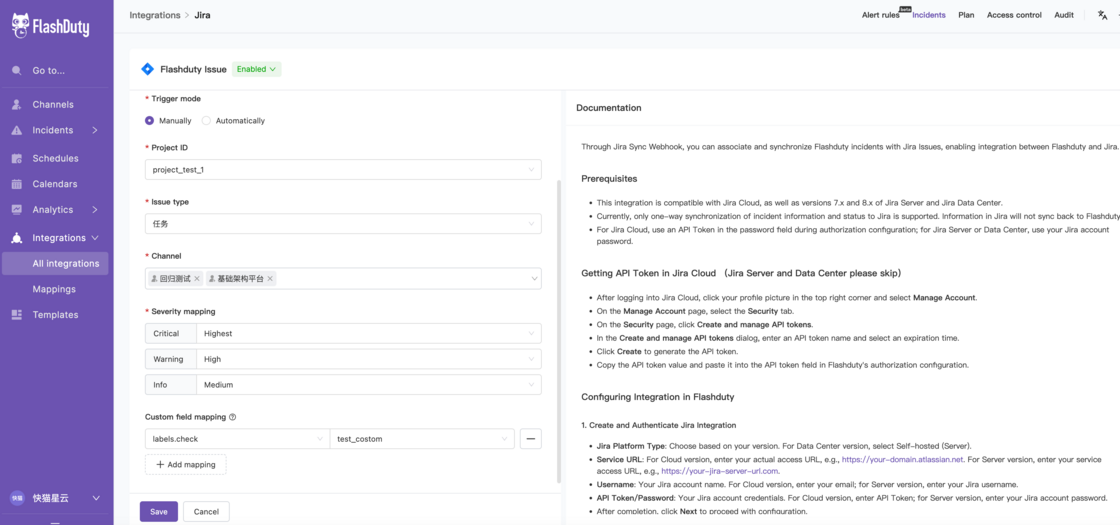Click the form panel vertical scrollbar
1120x525 pixels.
tap(559, 331)
